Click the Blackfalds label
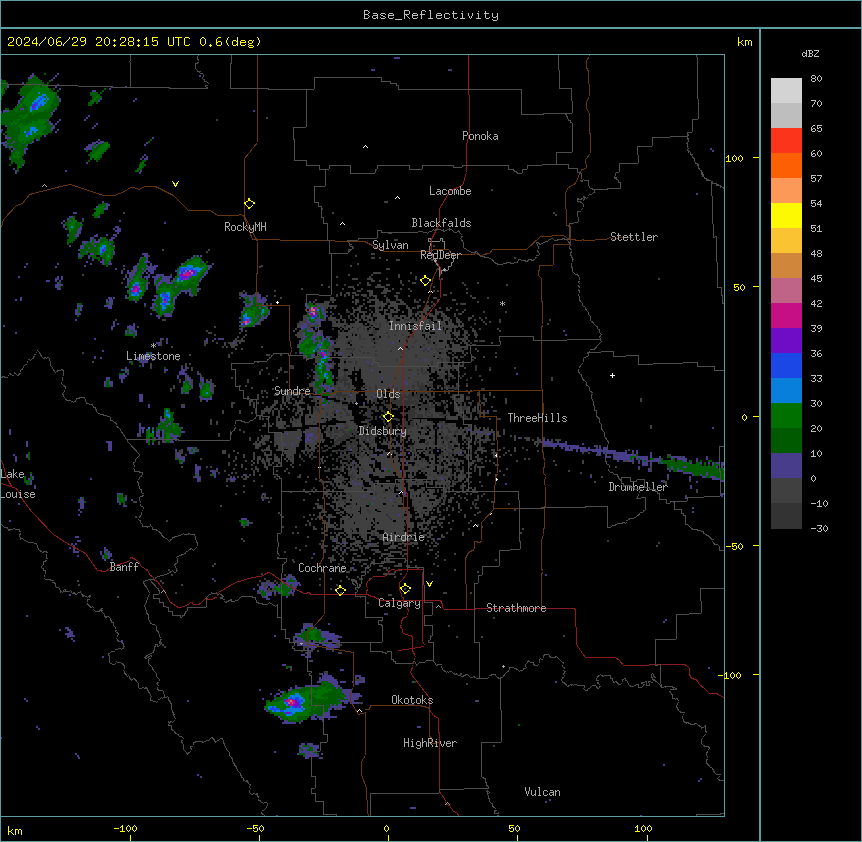 [x=441, y=223]
